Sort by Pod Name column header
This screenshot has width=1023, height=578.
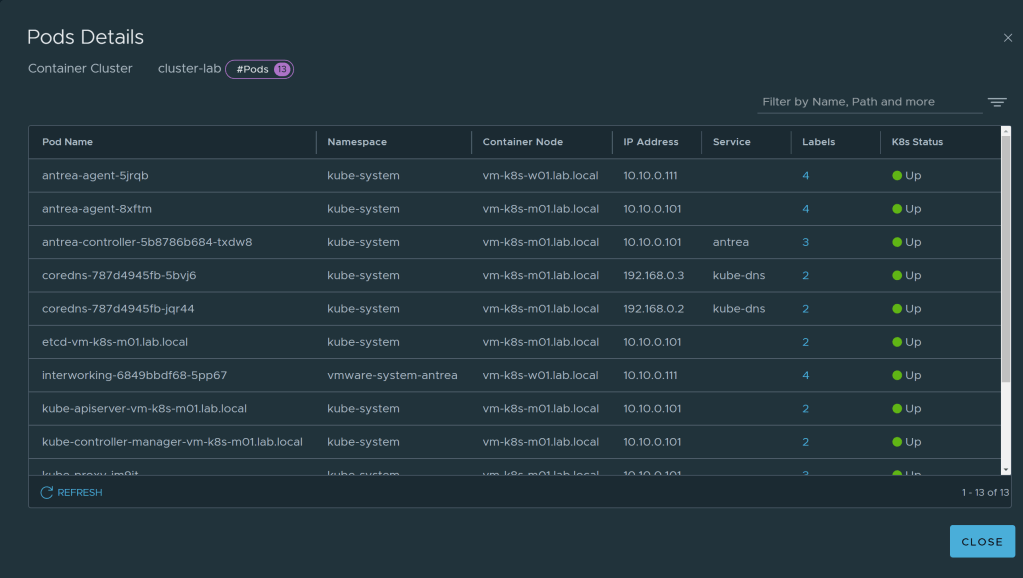68,142
